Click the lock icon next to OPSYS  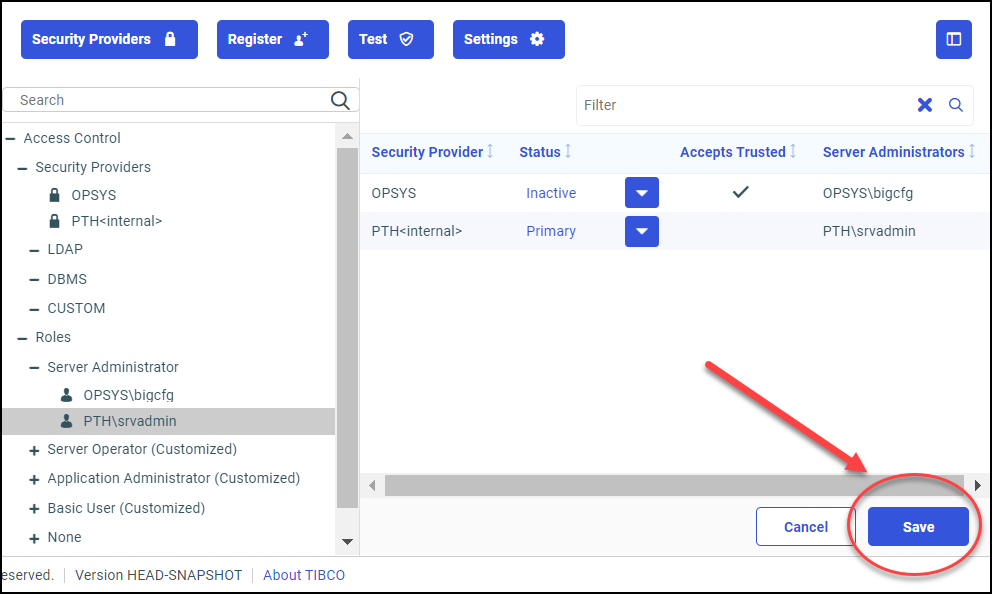[55, 195]
